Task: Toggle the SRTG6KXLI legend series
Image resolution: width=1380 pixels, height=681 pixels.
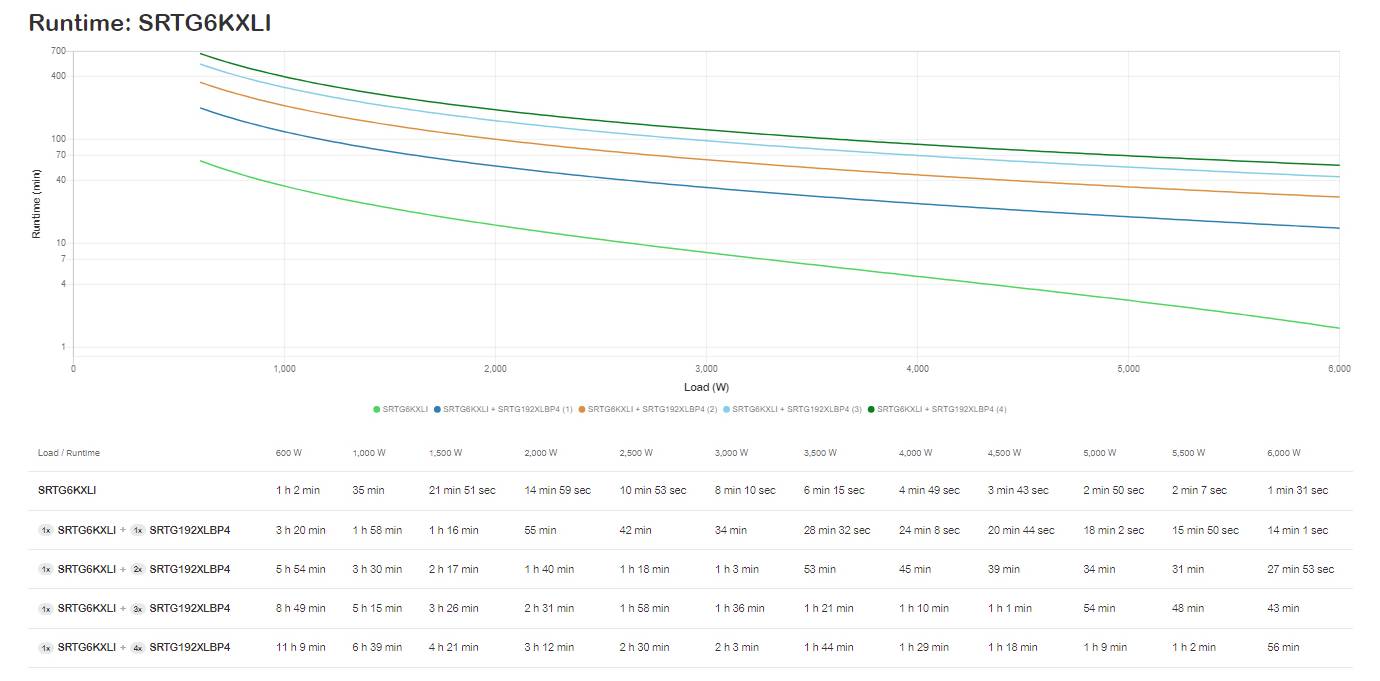Action: coord(400,409)
